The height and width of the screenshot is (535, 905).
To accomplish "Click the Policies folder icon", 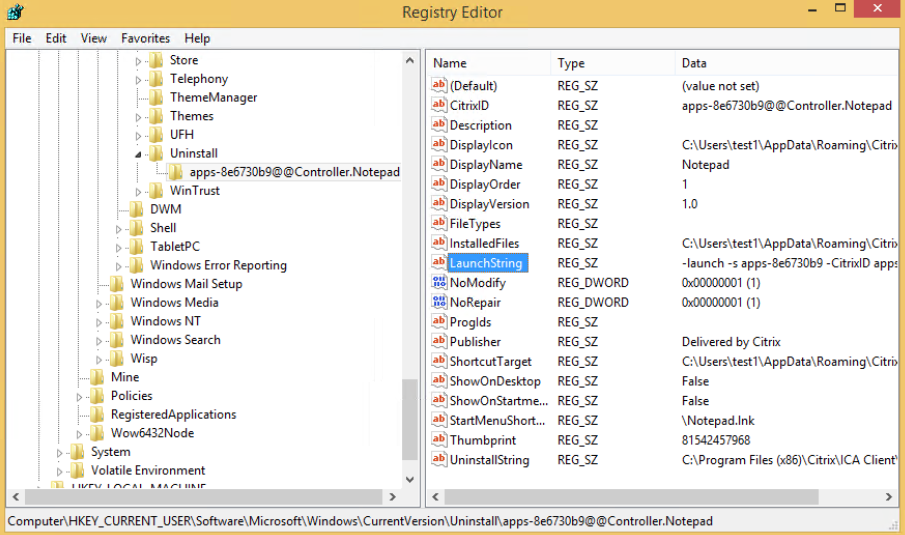I will (97, 396).
